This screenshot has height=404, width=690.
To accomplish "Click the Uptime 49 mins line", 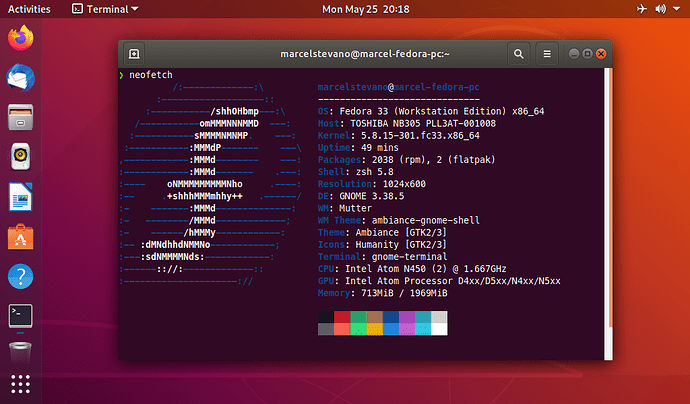I will [x=358, y=148].
